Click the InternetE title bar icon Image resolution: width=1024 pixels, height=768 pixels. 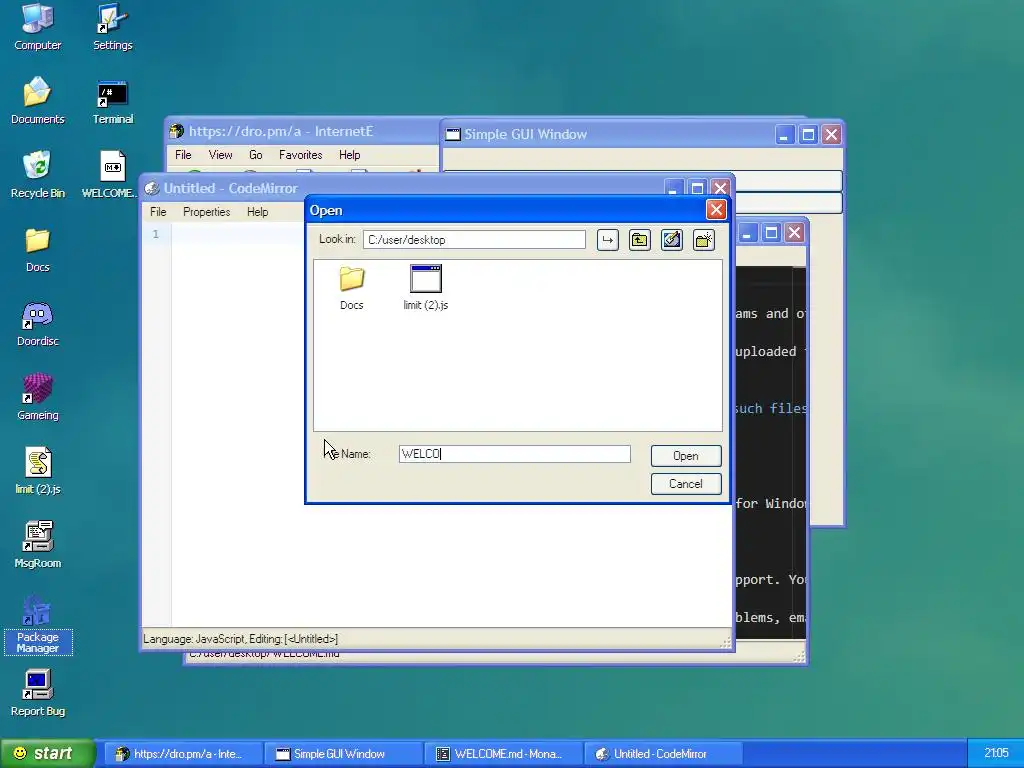tap(176, 131)
